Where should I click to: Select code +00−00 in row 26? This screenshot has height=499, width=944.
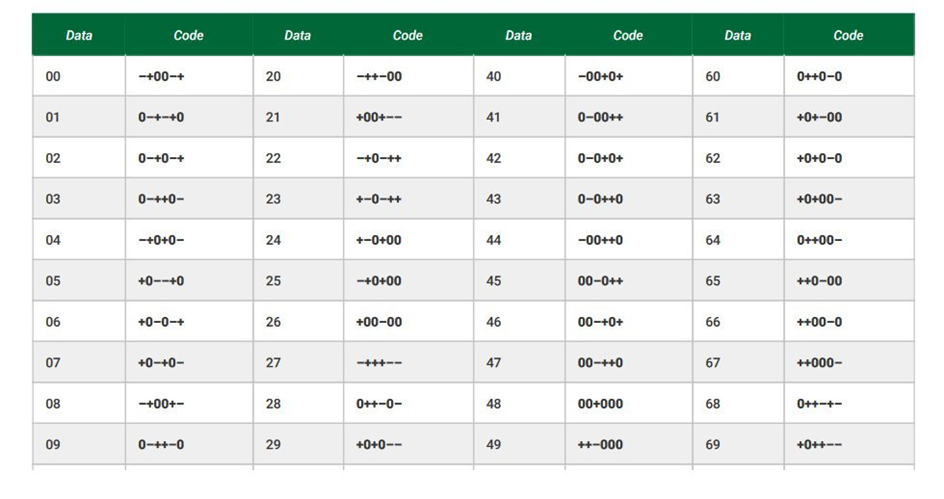click(x=379, y=322)
